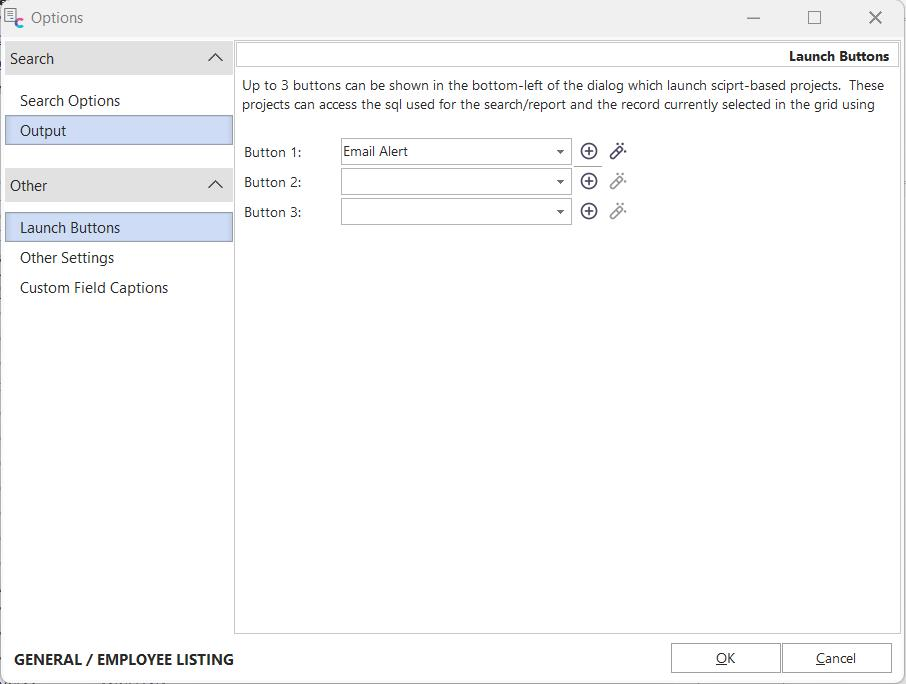Viewport: 906px width, 684px height.
Task: Open the Button 2 dropdown list
Action: [x=560, y=182]
